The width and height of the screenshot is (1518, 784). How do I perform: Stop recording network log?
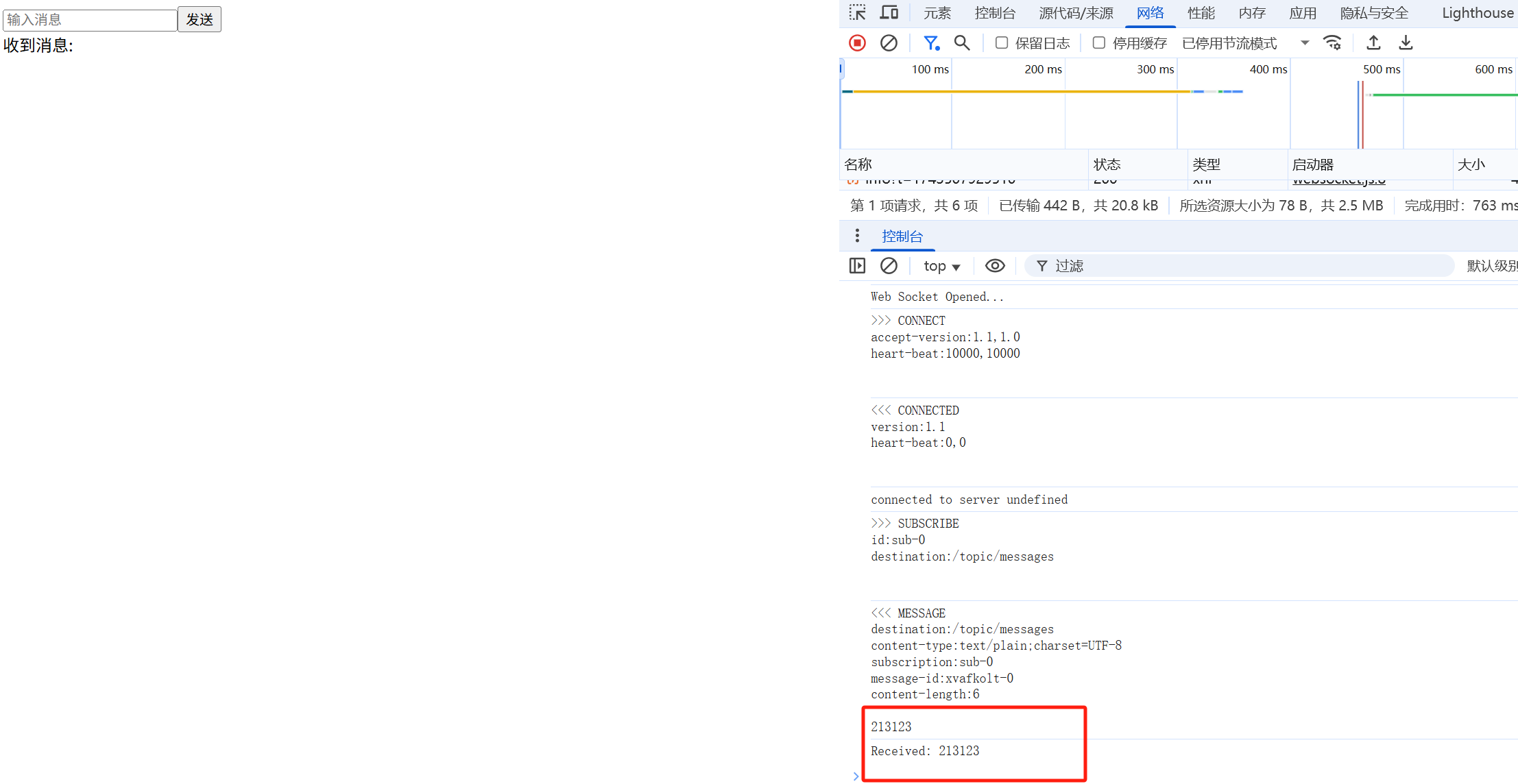click(x=857, y=42)
